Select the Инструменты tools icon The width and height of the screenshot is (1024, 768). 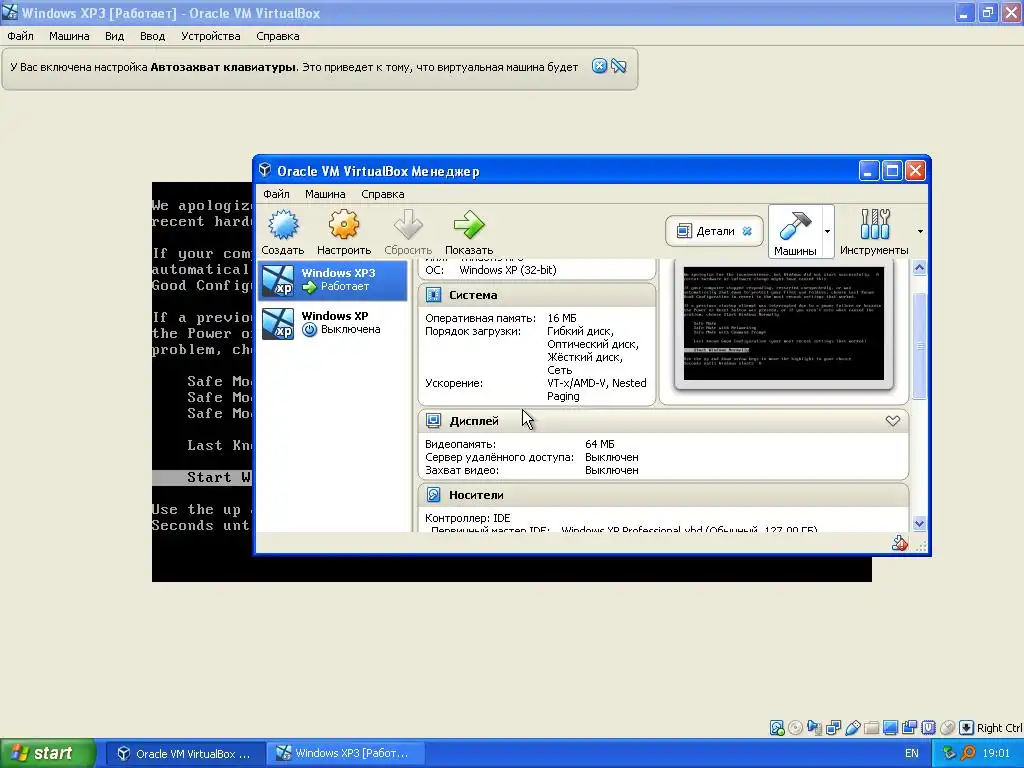(874, 224)
